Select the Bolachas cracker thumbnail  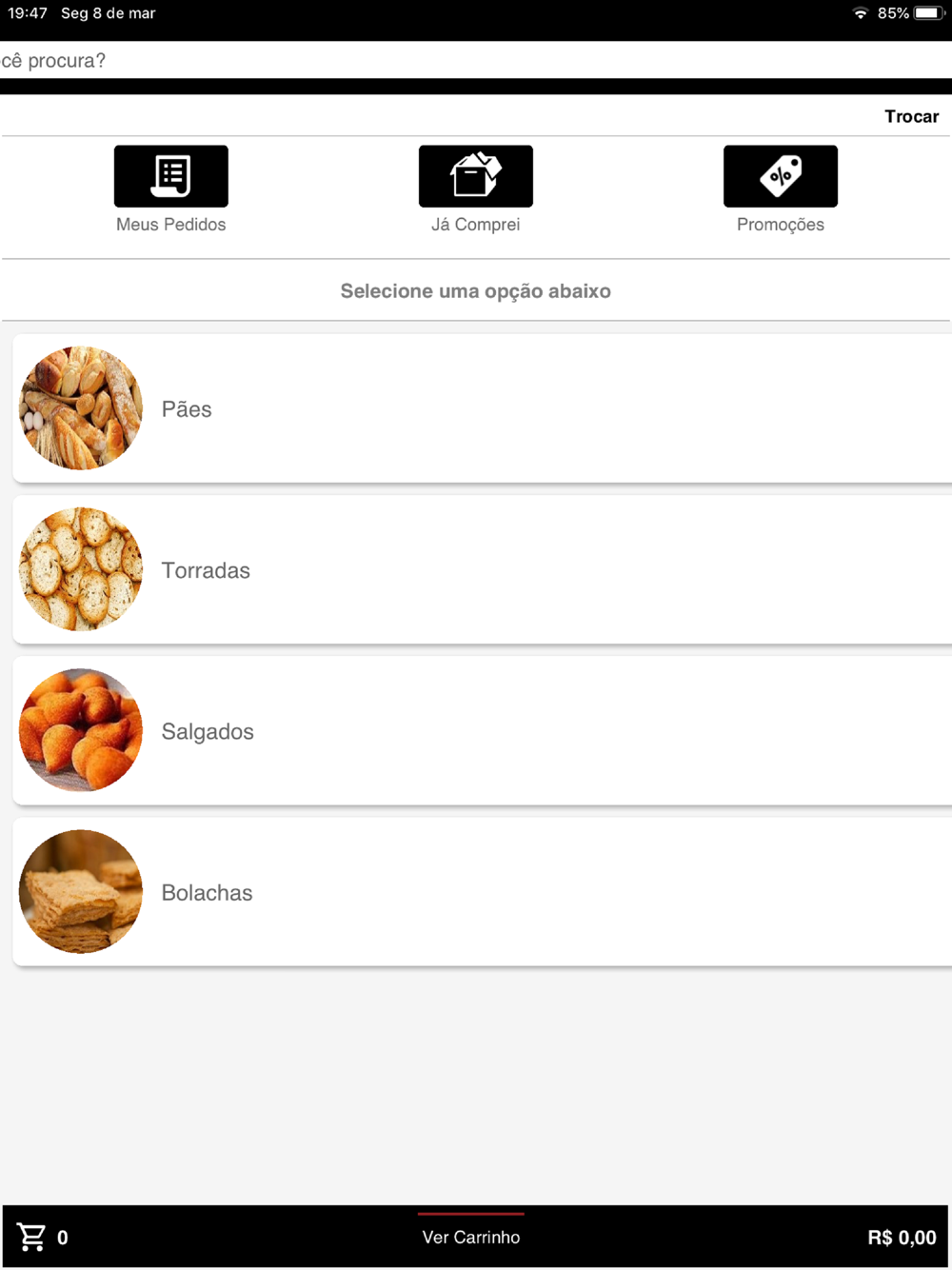point(81,892)
